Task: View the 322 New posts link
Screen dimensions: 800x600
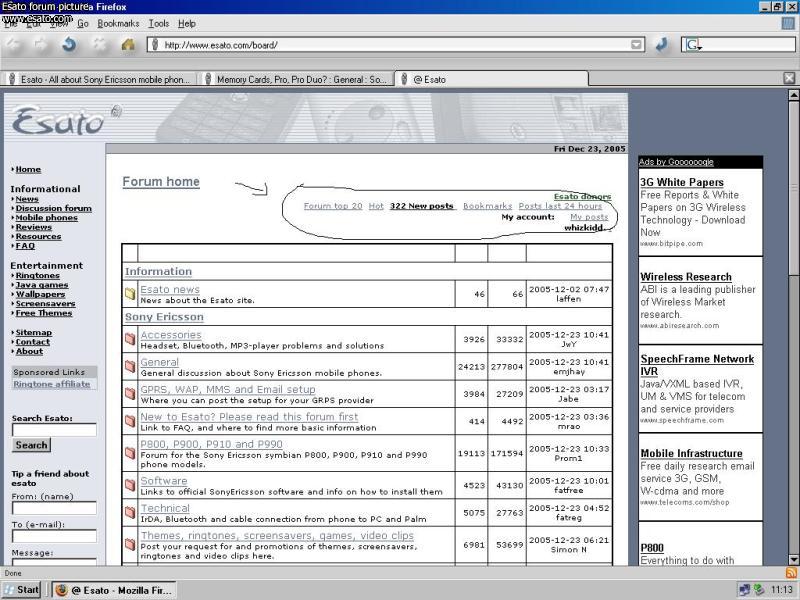Action: (x=422, y=206)
